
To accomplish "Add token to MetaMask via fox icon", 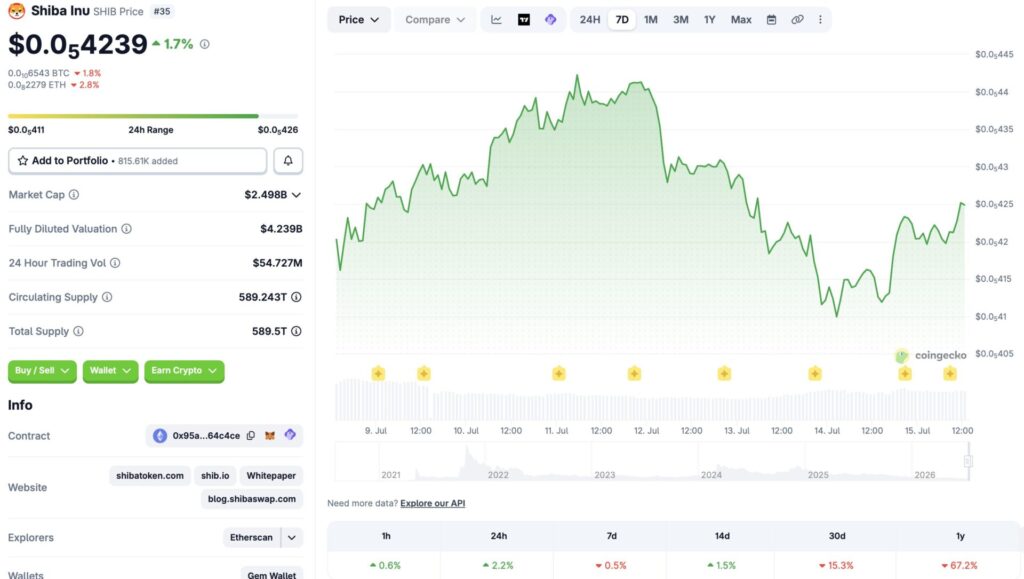I will pos(270,435).
